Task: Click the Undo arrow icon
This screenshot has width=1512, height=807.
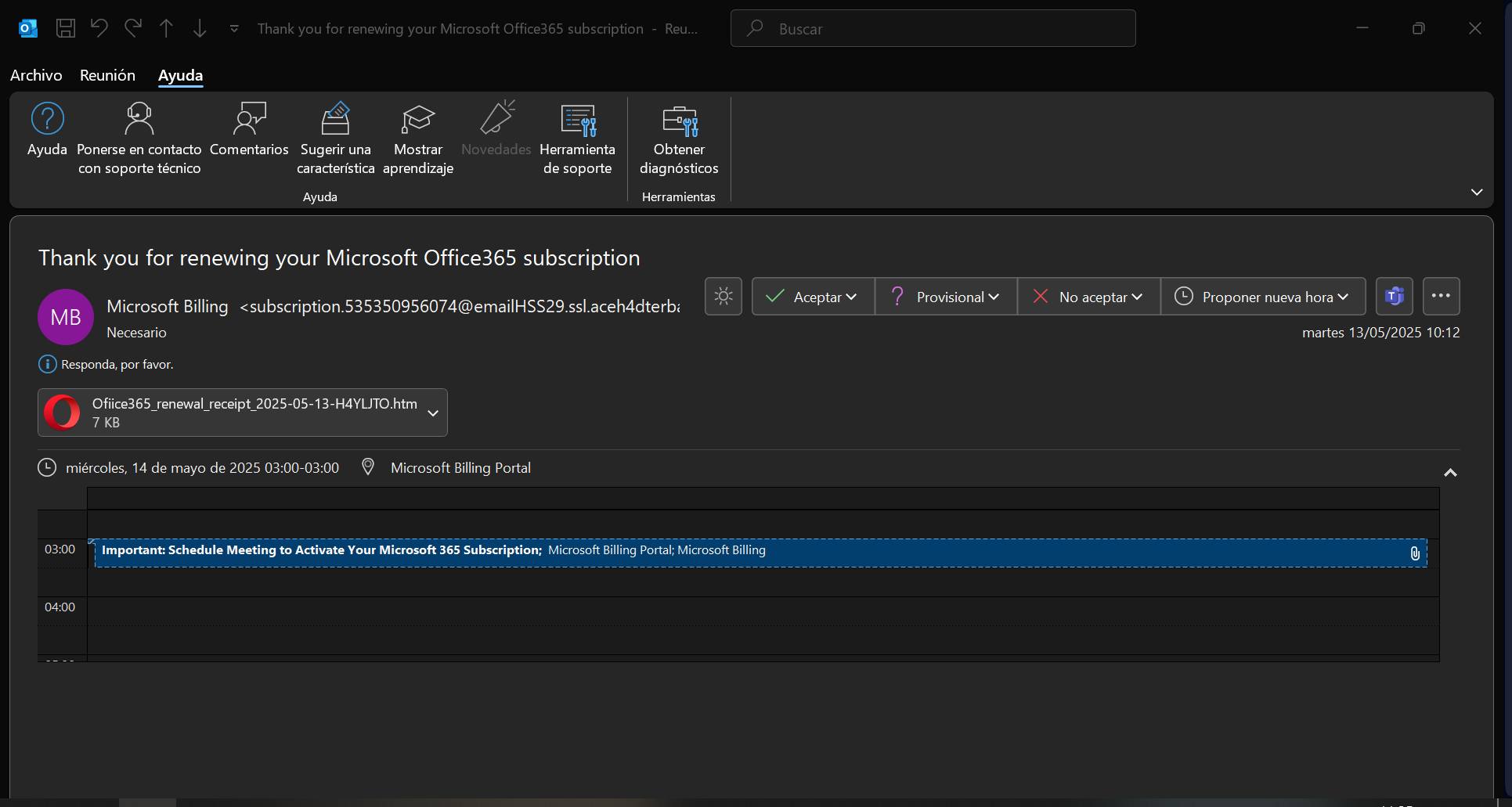Action: point(99,28)
